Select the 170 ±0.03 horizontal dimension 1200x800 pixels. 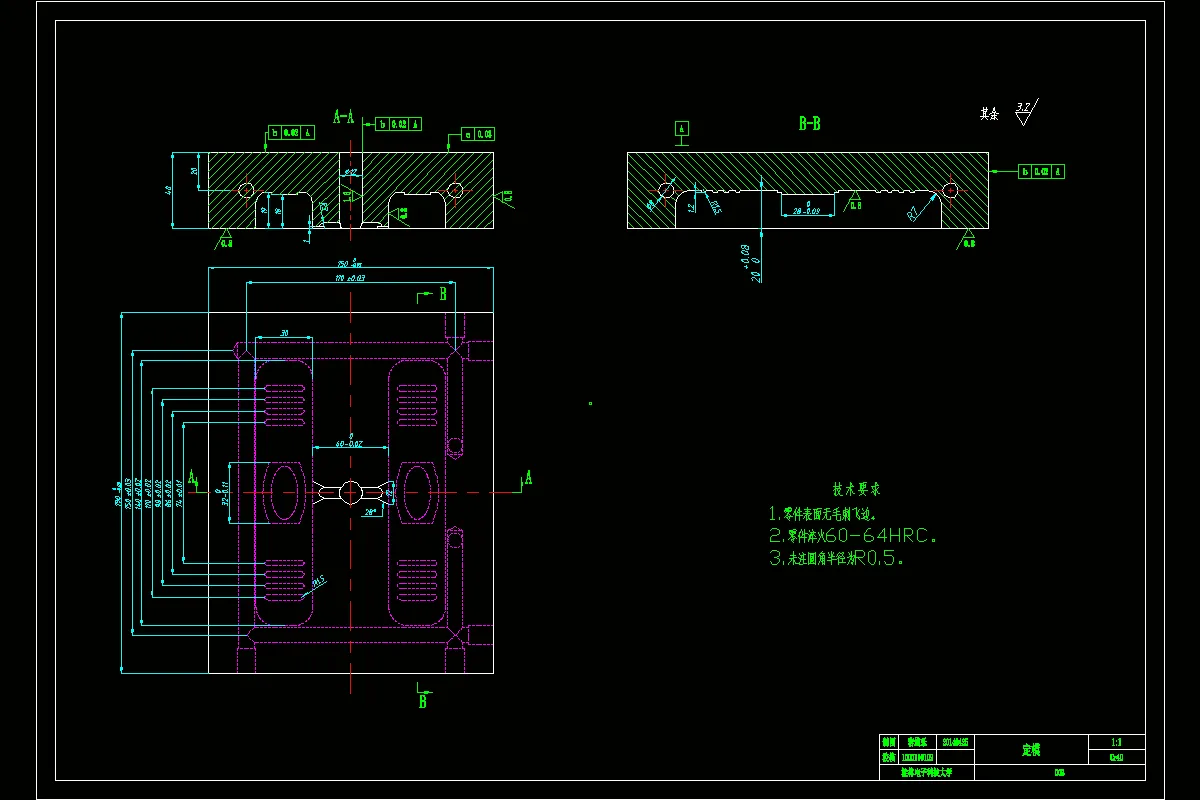click(x=349, y=278)
